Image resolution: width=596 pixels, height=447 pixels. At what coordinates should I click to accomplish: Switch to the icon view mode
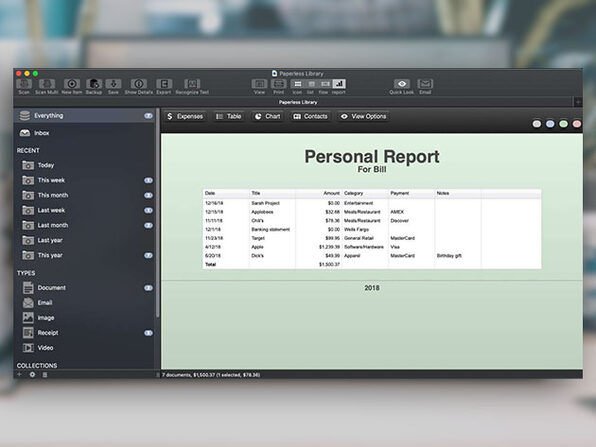[298, 84]
